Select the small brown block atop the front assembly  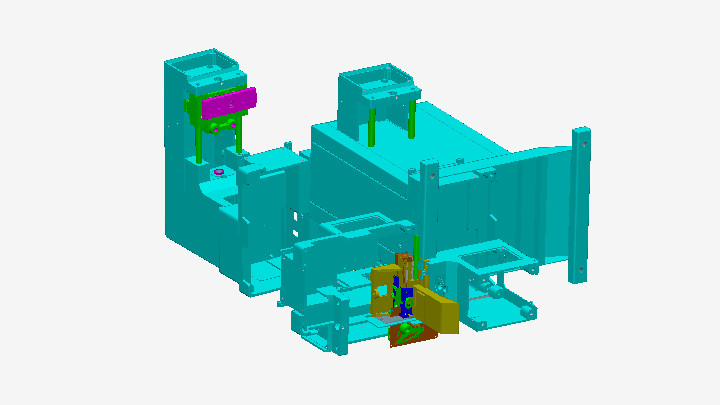coord(404,260)
